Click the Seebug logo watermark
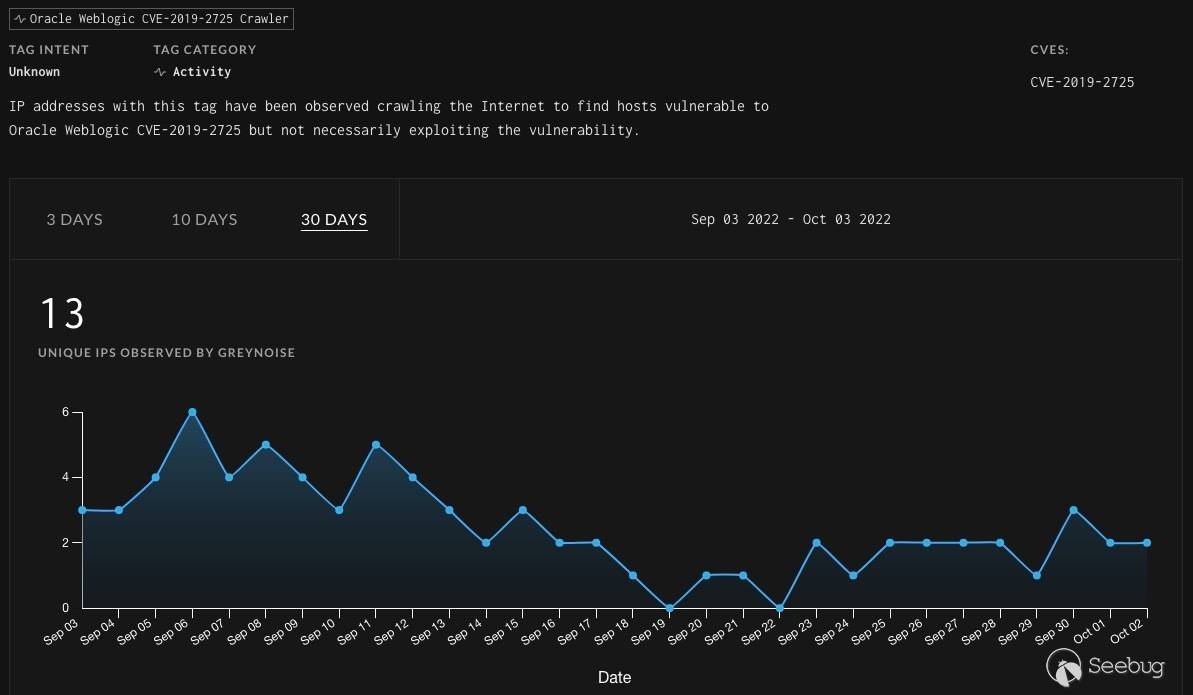 click(x=1106, y=667)
